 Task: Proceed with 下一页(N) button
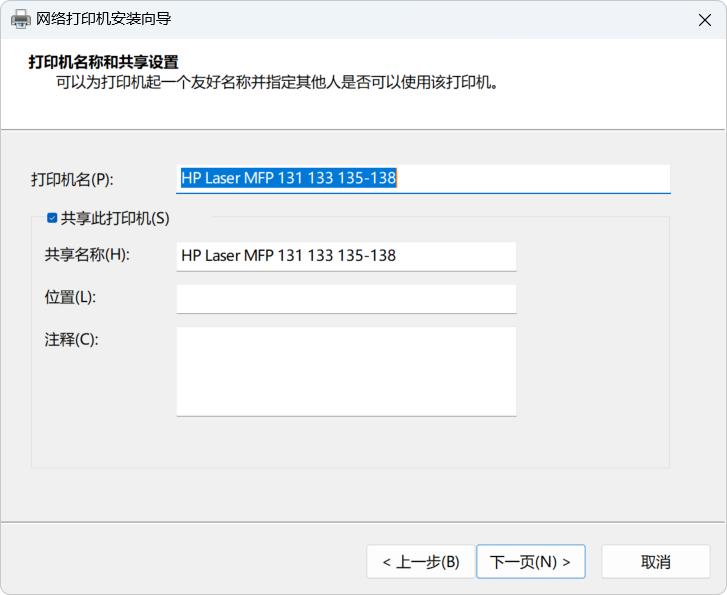(530, 562)
